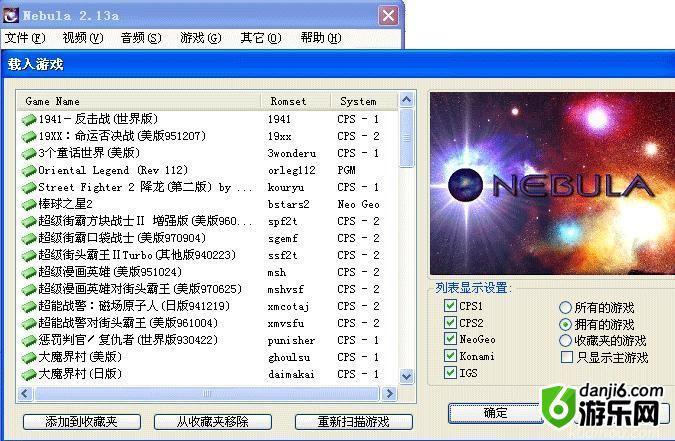This screenshot has width=675, height=441.
Task: Click the green icon beside 惩罚判官/复仇者
Action: [x=29, y=340]
